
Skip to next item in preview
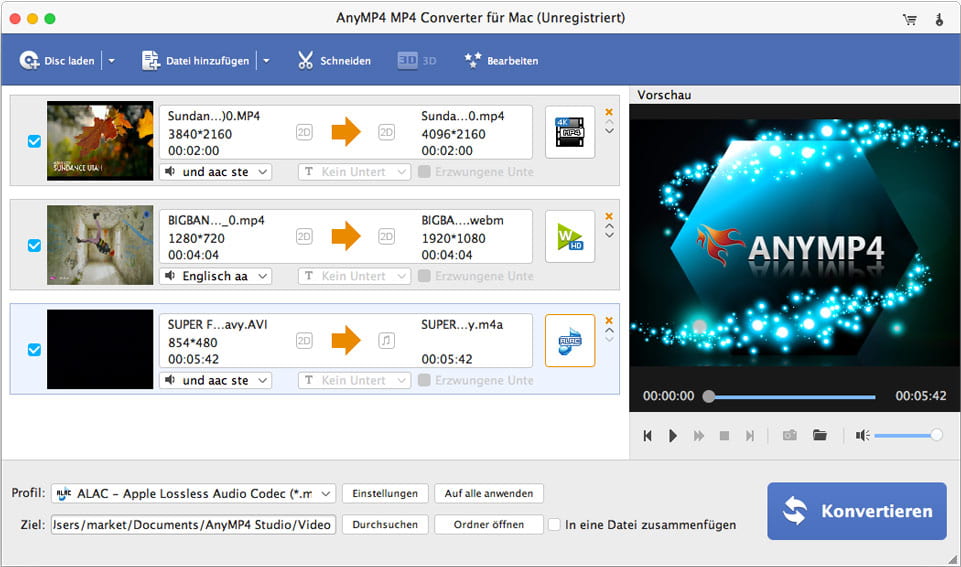[x=750, y=435]
